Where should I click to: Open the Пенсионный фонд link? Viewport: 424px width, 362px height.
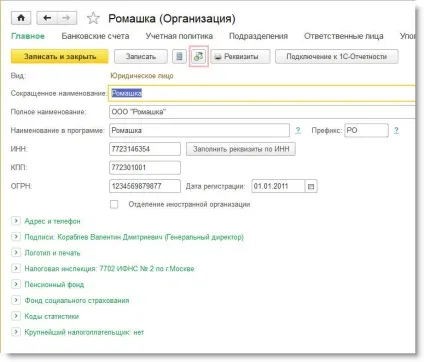point(54,284)
